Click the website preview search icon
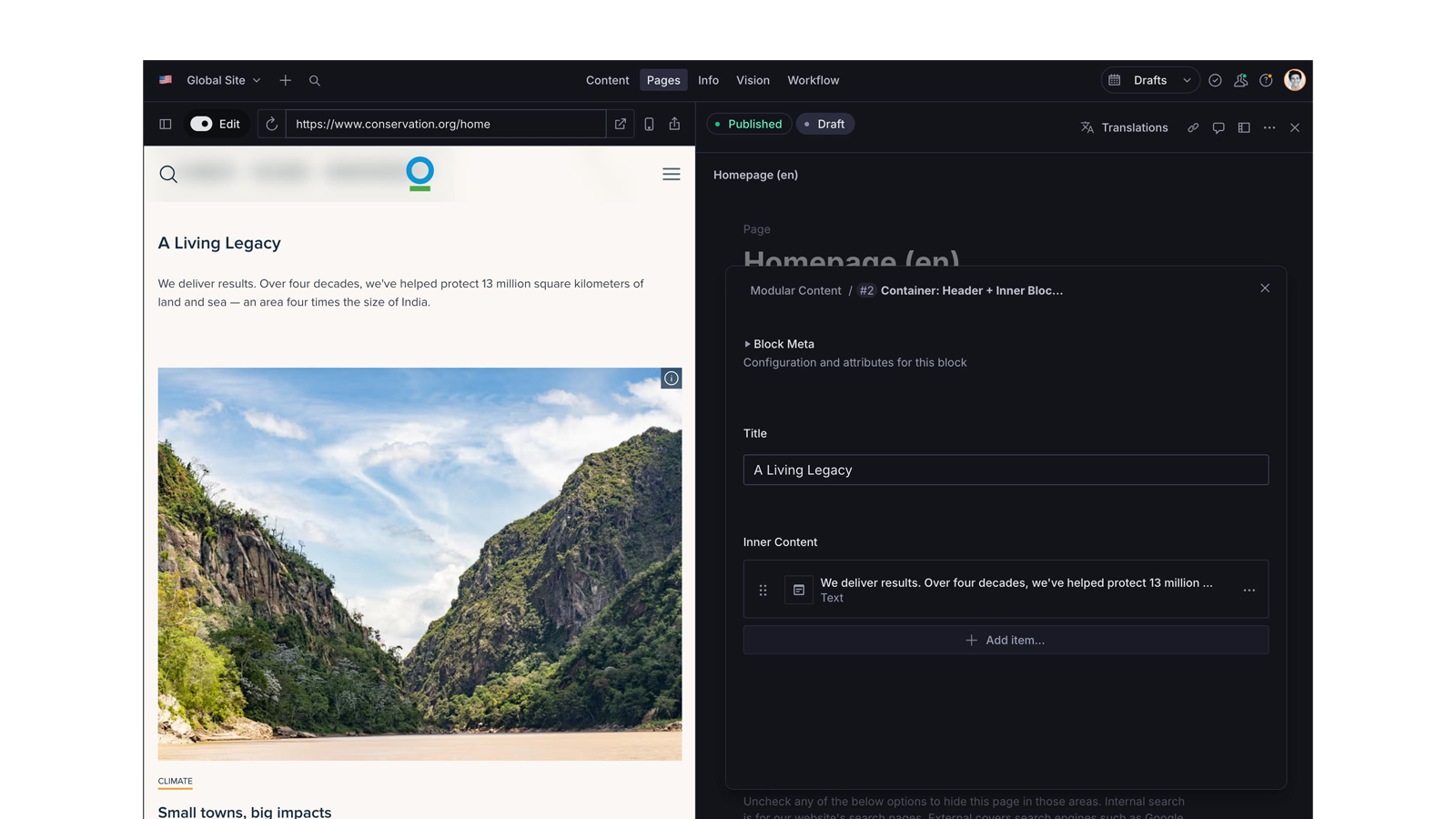 pos(168,174)
